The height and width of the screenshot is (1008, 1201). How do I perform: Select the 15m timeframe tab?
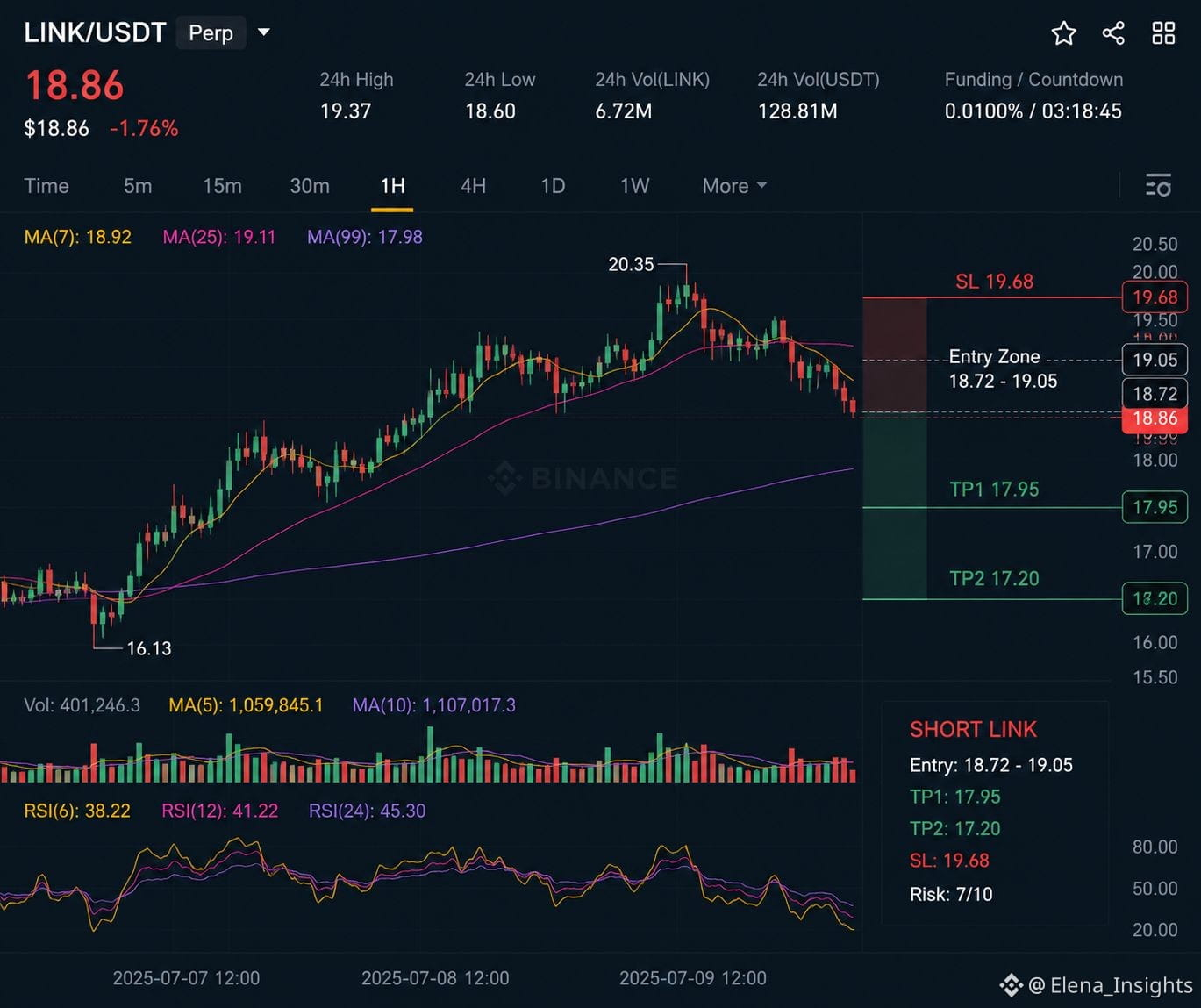222,186
